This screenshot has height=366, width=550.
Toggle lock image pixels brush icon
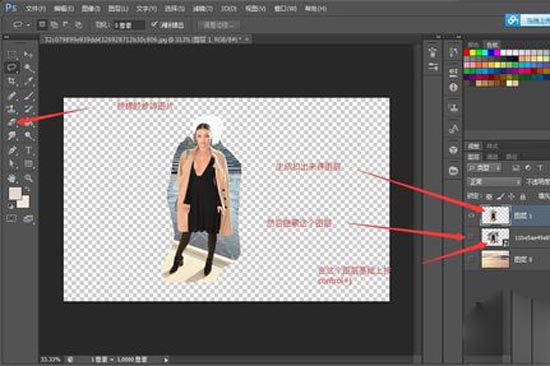pos(501,197)
